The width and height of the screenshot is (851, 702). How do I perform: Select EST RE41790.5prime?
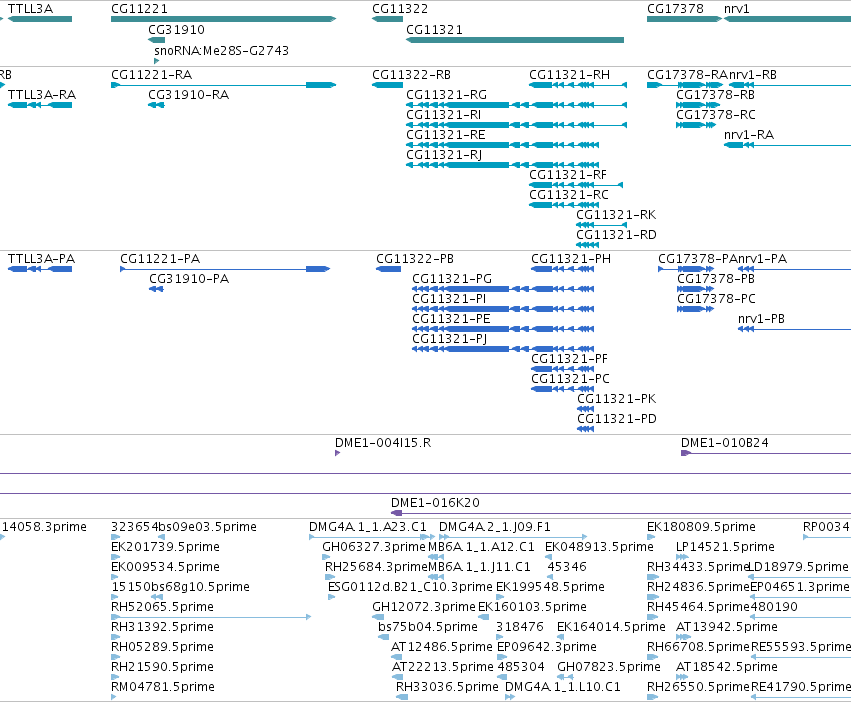[801, 686]
